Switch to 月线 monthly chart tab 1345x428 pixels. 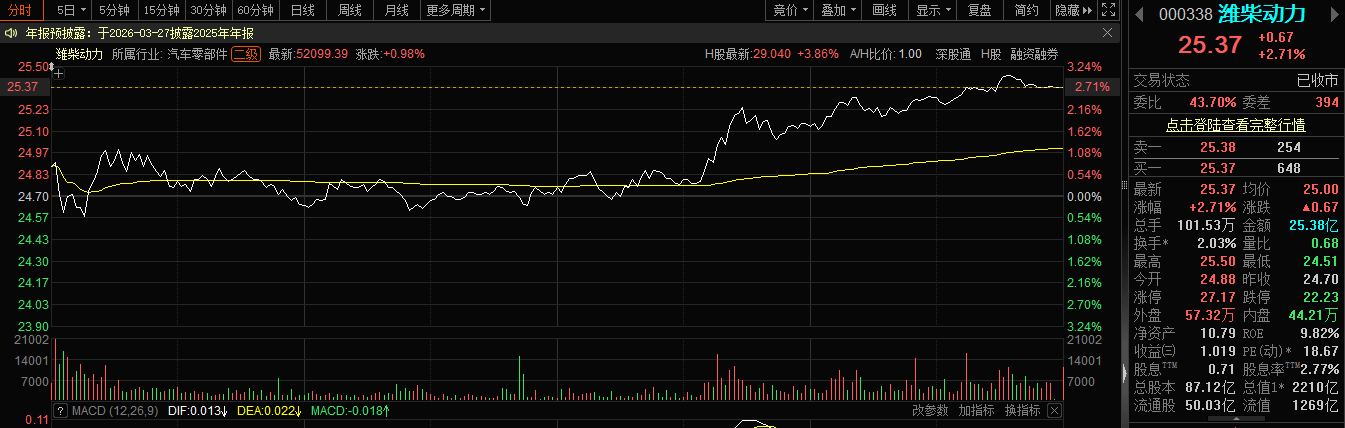coord(396,11)
